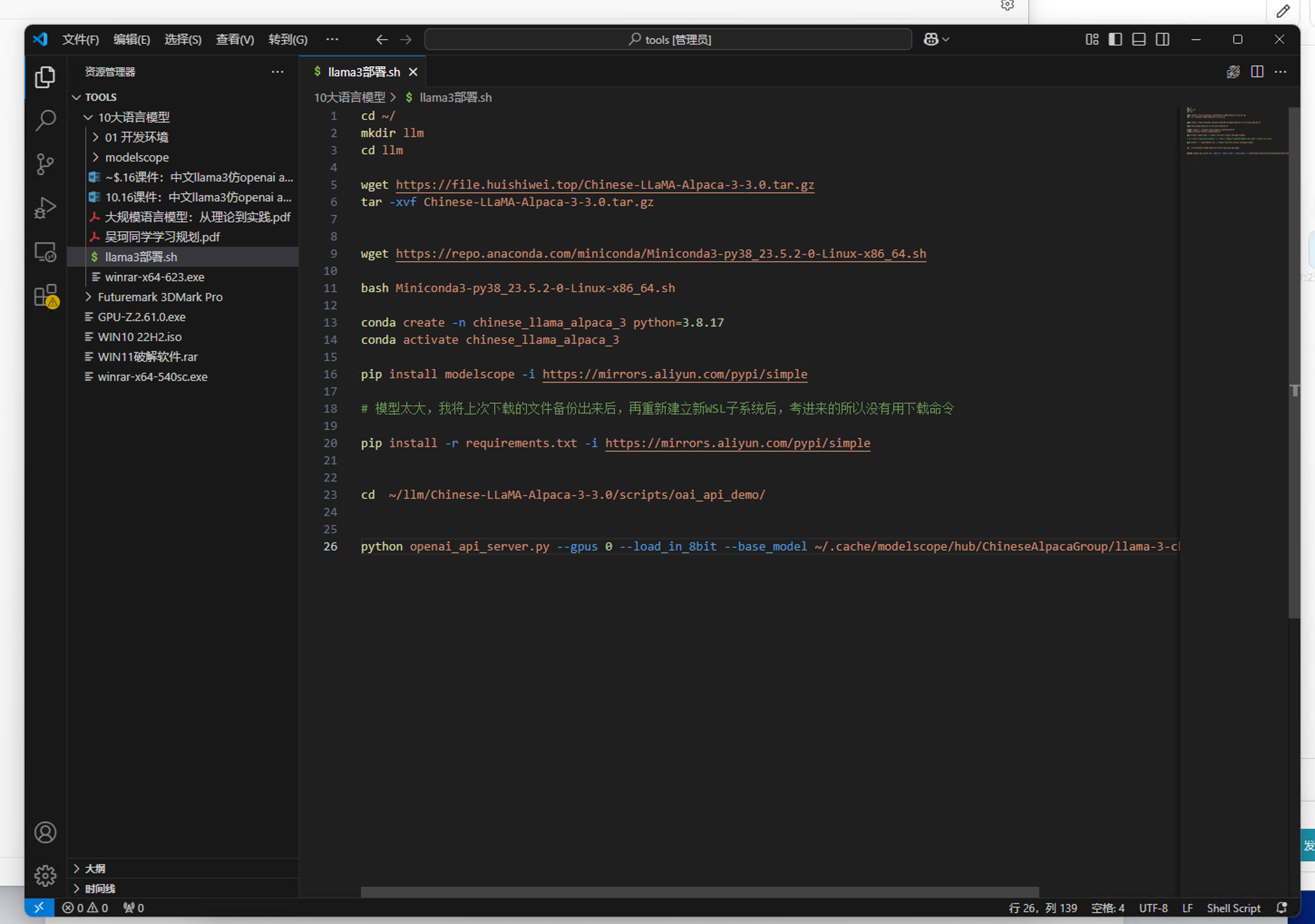
Task: Click the 10大语言模型 breadcrumb
Action: [349, 98]
